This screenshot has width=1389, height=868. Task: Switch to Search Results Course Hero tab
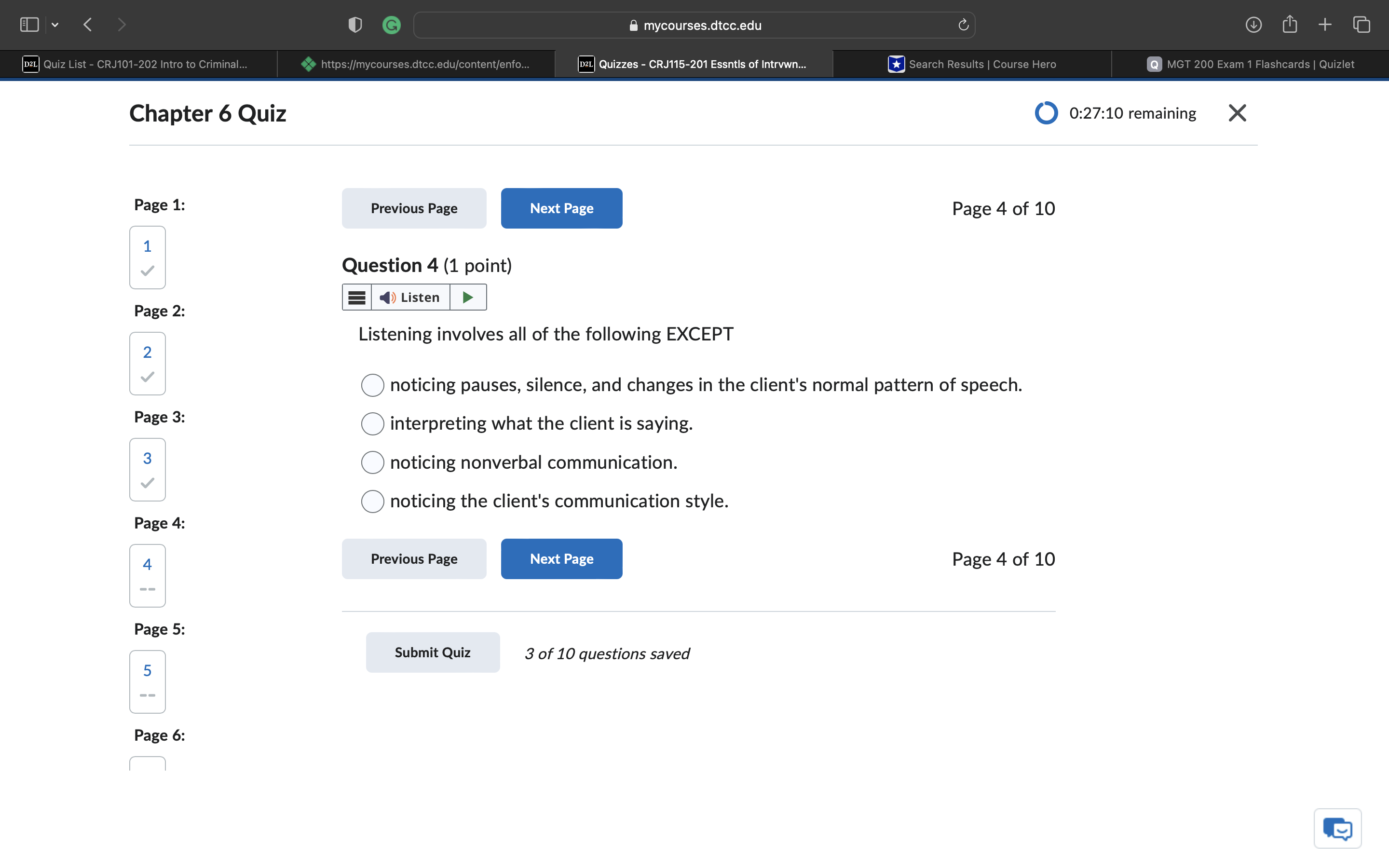point(972,64)
